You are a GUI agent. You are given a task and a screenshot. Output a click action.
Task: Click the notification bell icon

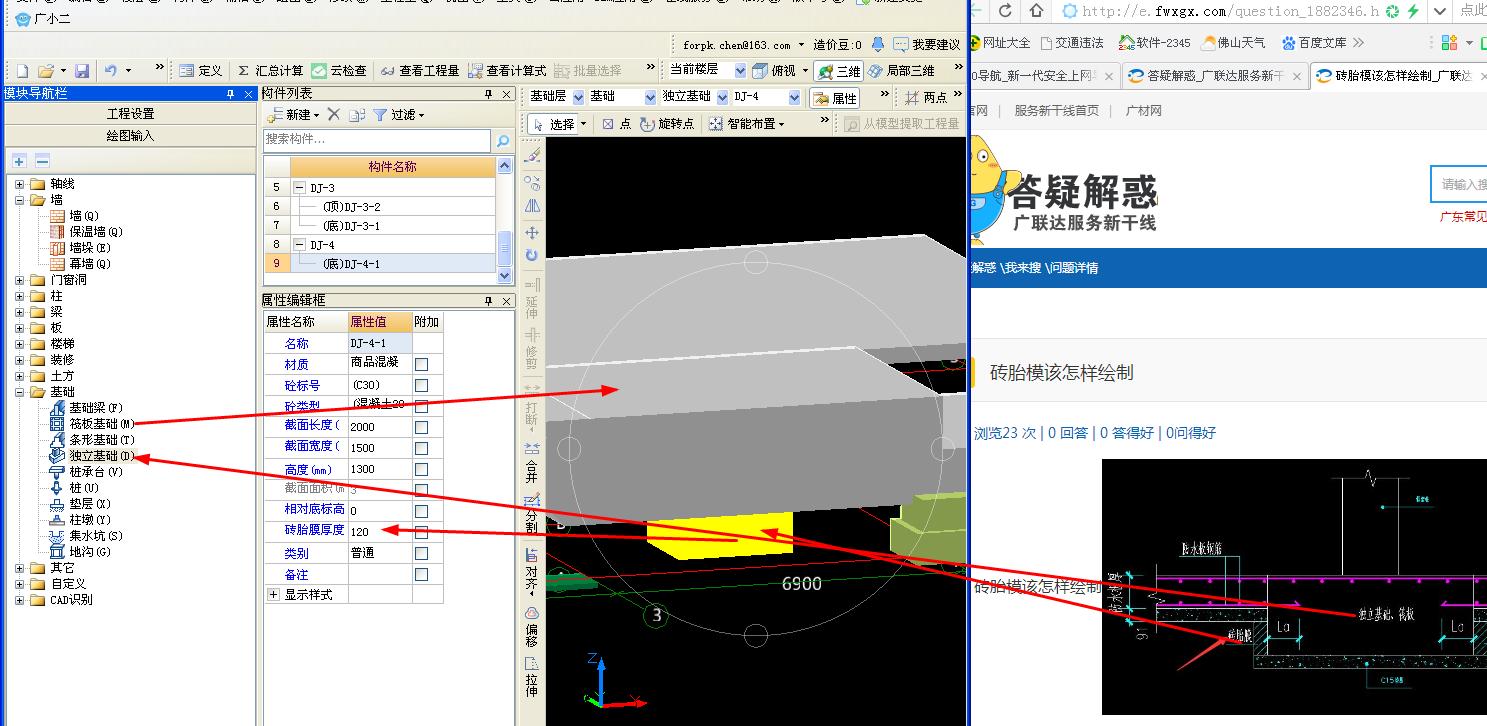(878, 44)
